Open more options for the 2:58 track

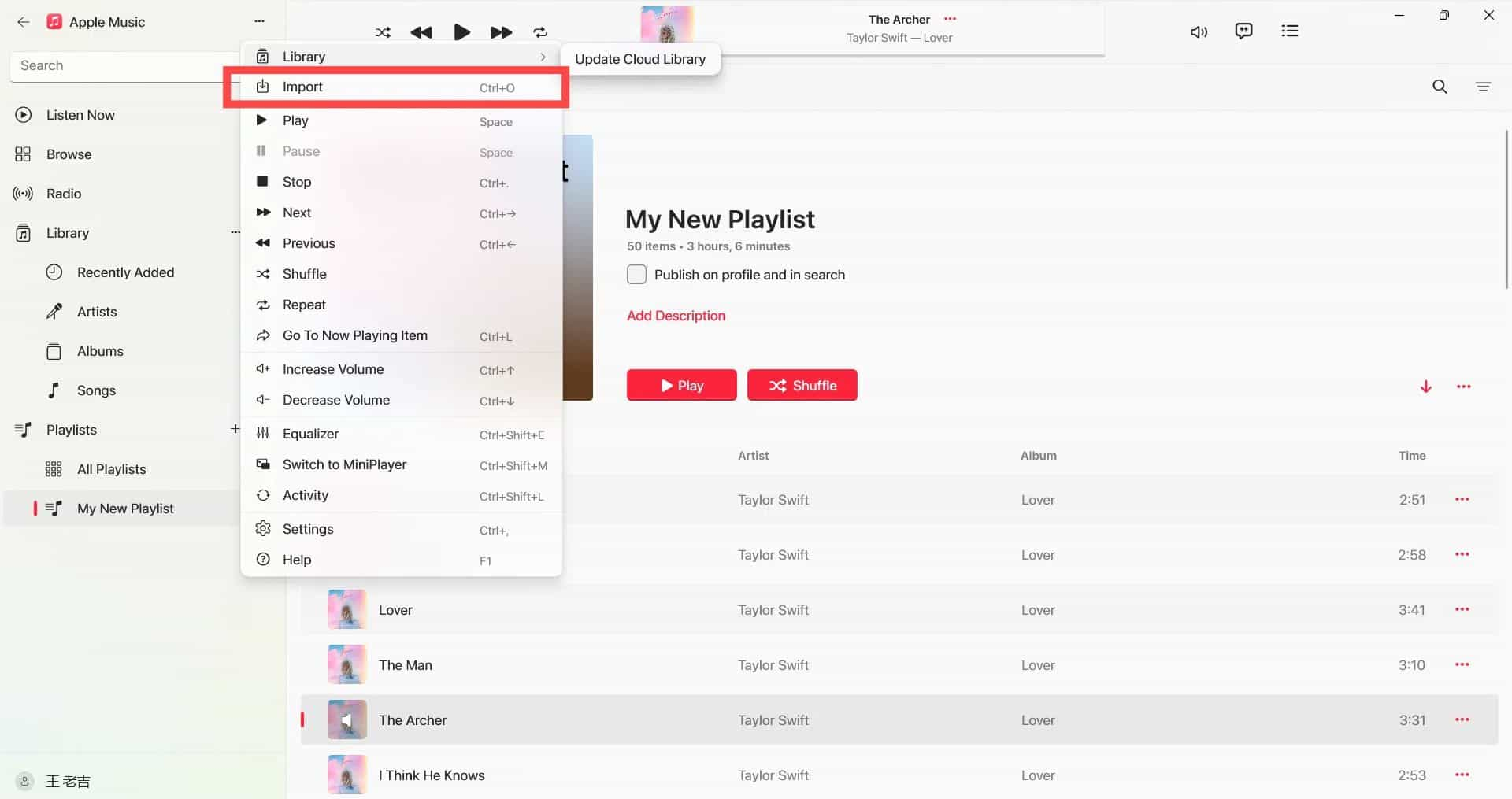(1462, 554)
